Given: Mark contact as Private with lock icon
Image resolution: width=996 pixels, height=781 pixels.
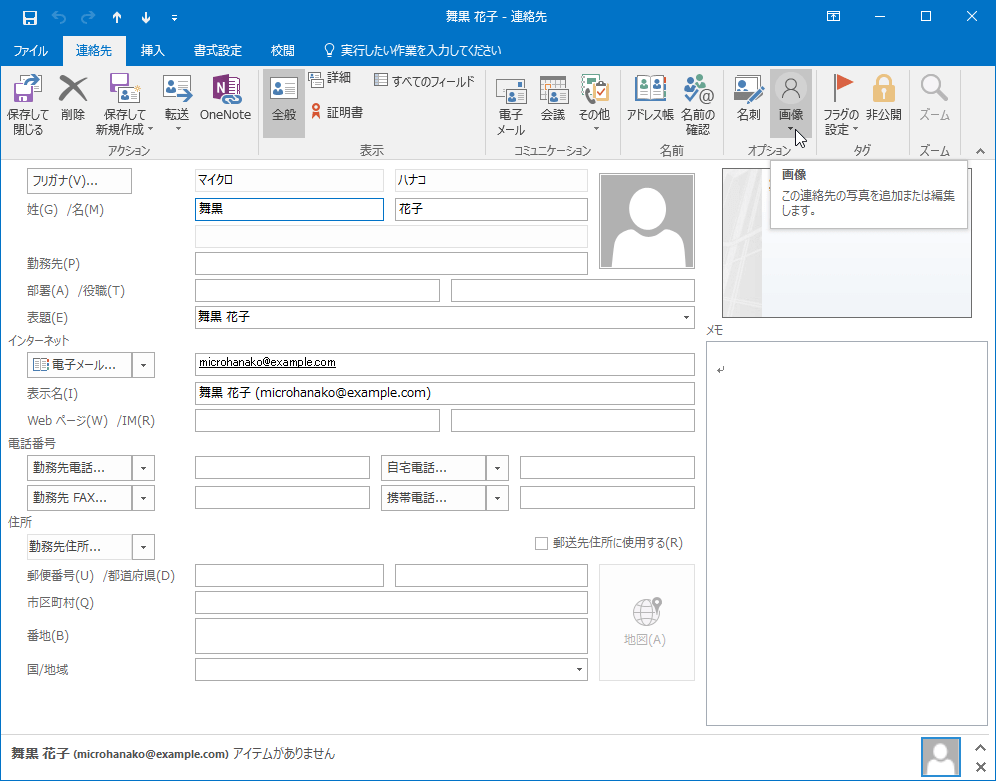Looking at the screenshot, I should [884, 100].
